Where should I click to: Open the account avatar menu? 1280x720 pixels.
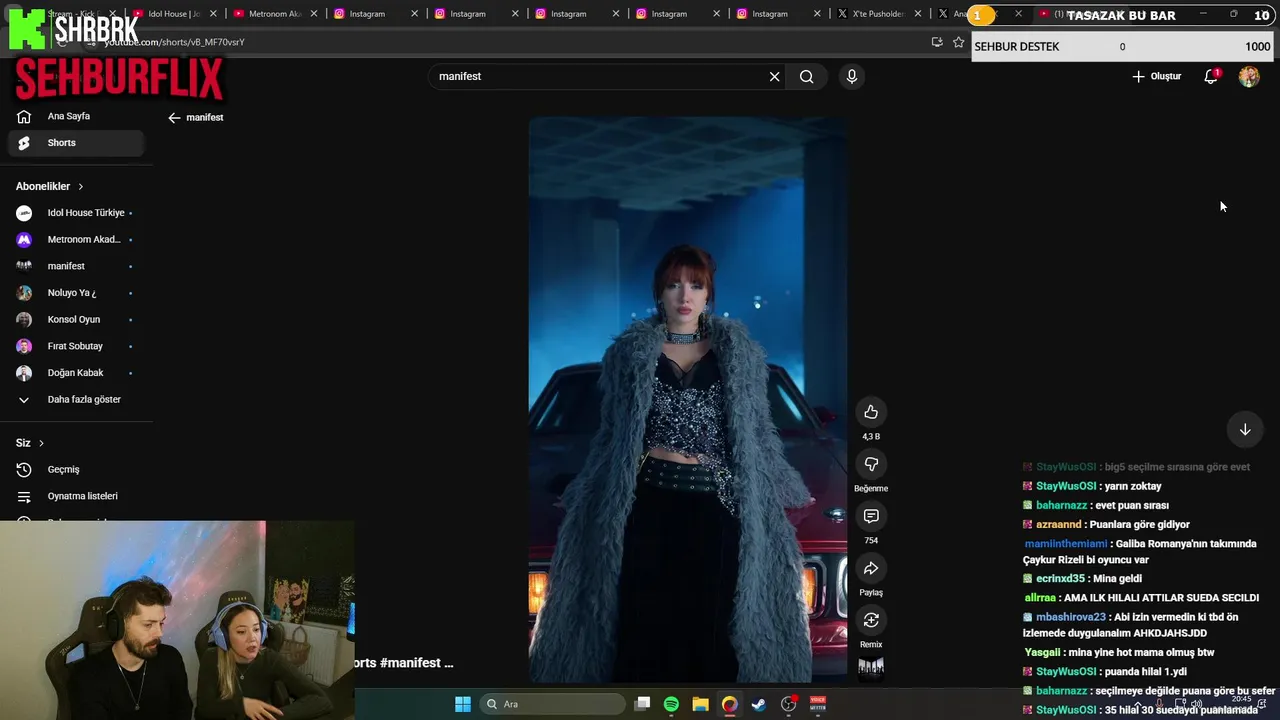(x=1249, y=76)
